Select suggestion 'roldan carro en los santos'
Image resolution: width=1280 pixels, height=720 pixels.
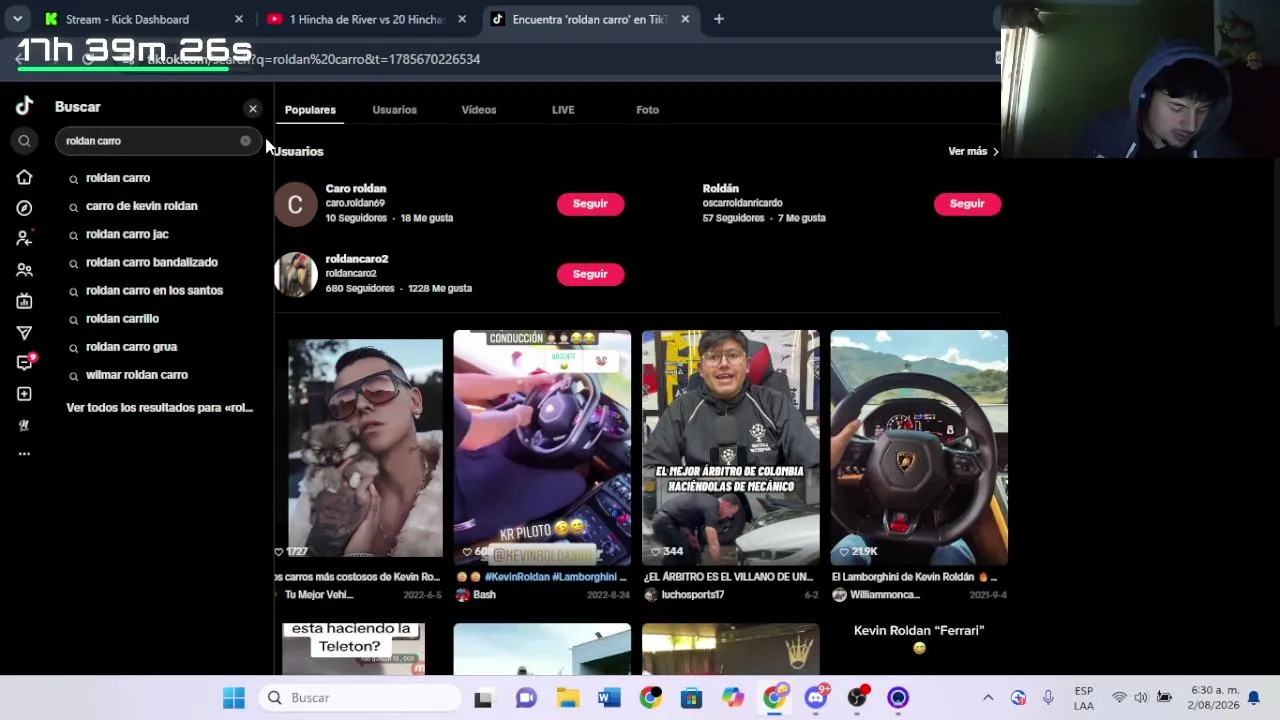tap(154, 290)
